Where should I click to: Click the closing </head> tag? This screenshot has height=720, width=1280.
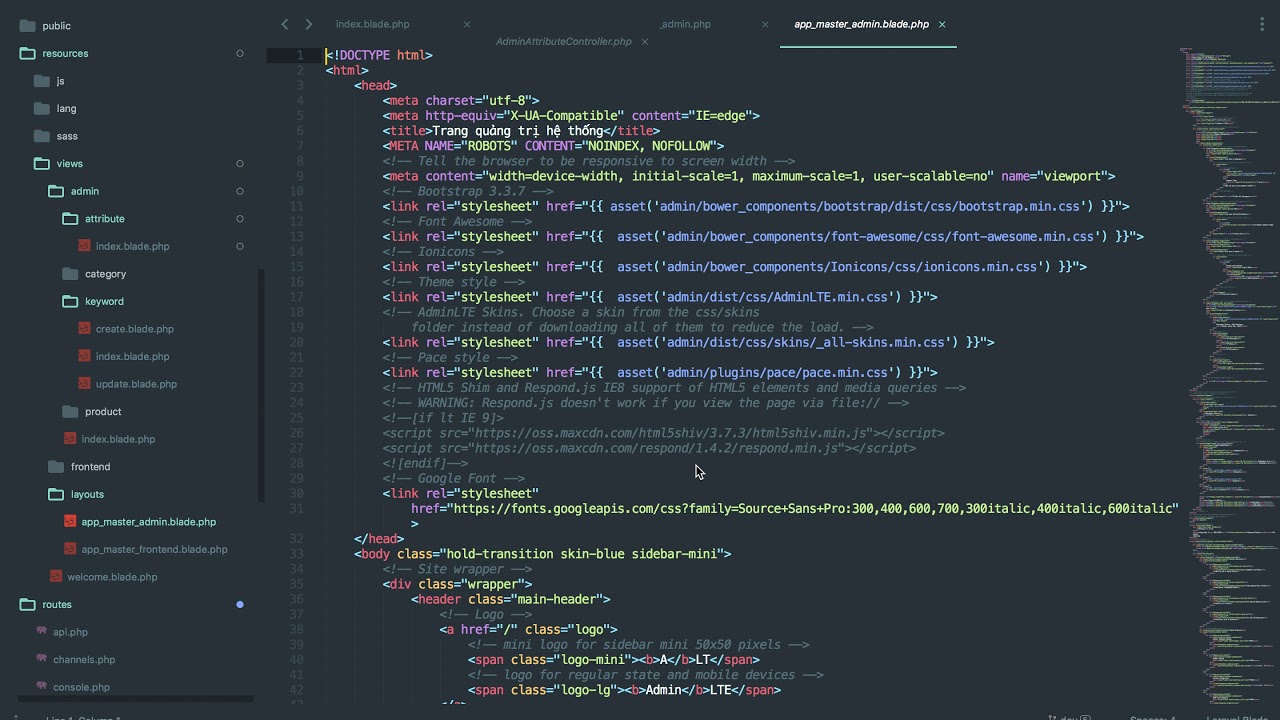coord(379,539)
